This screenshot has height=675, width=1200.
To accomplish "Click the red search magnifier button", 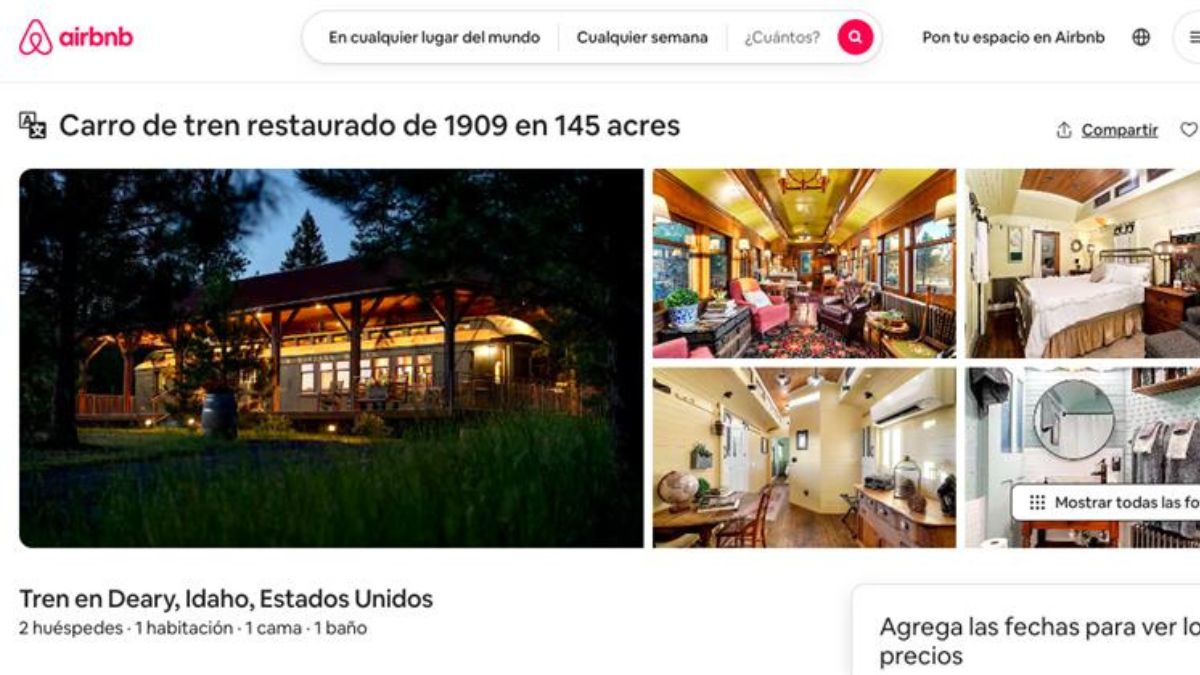I will pyautogui.click(x=855, y=38).
